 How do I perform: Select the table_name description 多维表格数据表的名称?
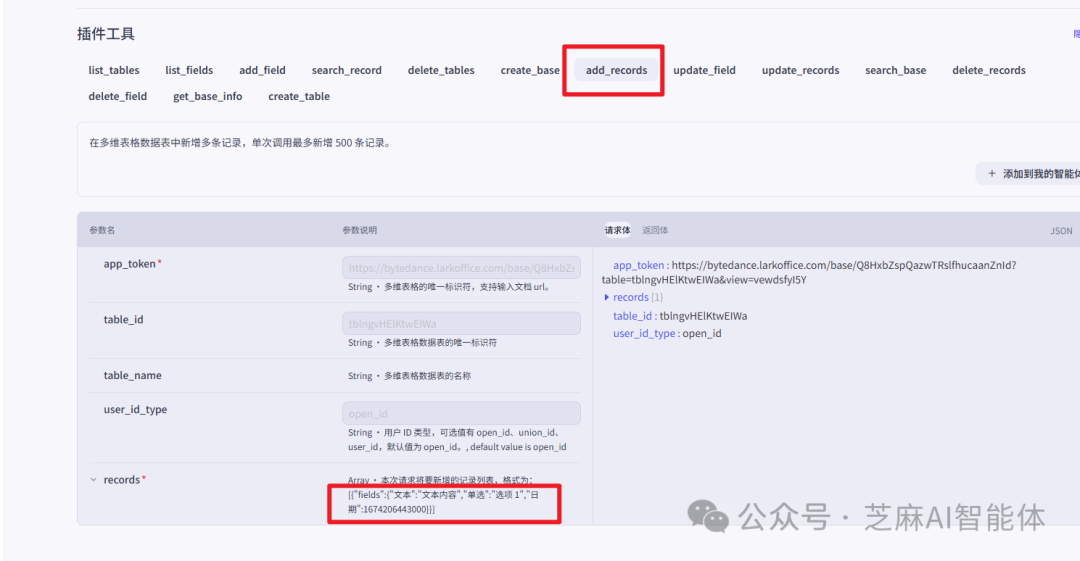(428, 376)
